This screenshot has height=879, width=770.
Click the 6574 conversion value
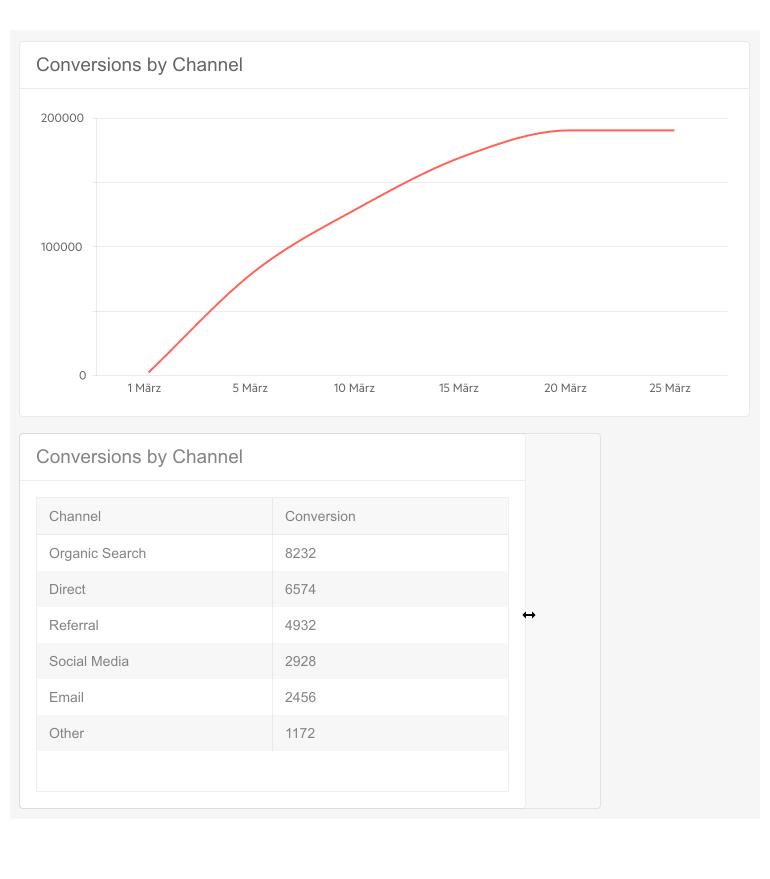point(300,589)
